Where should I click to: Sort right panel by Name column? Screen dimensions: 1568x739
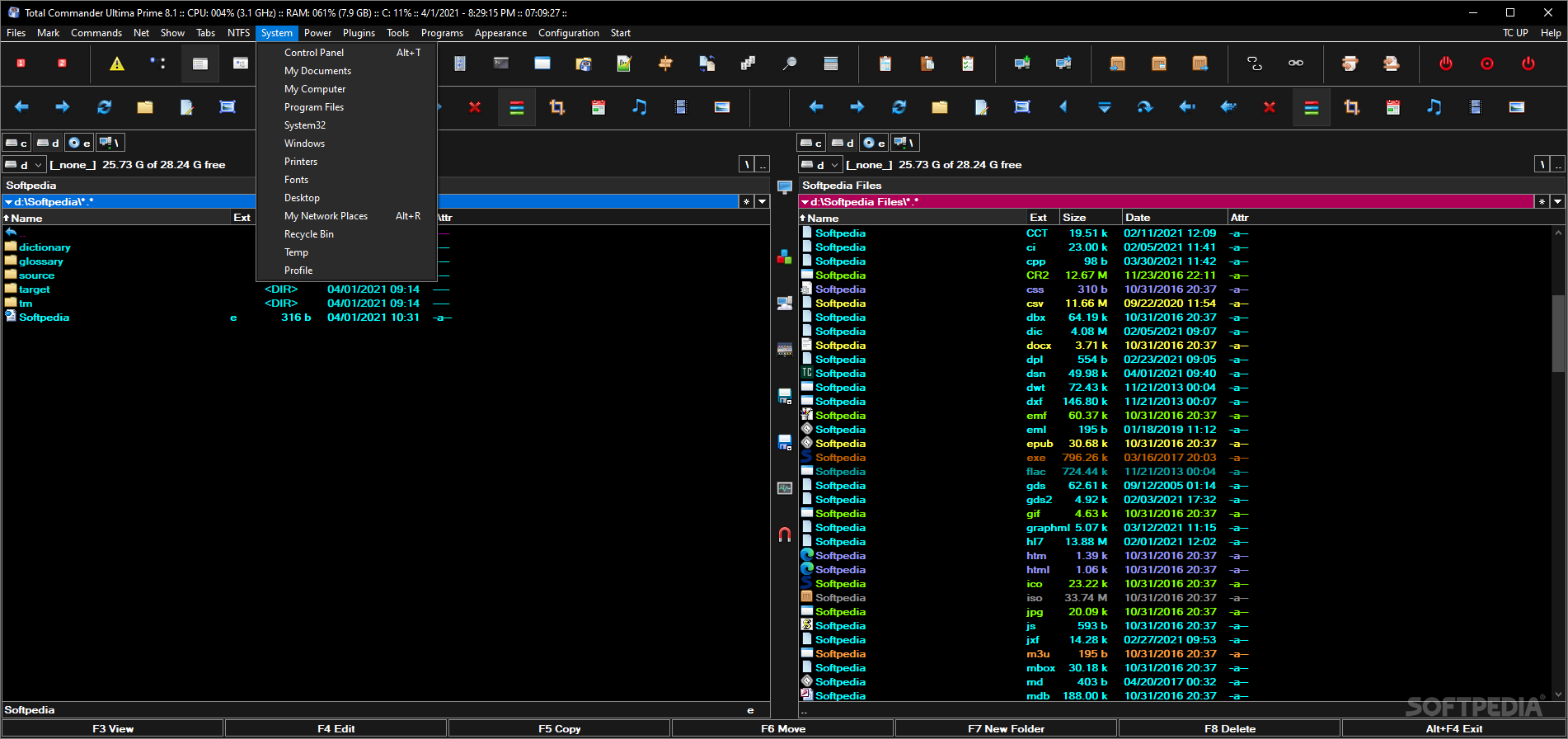[x=912, y=218]
